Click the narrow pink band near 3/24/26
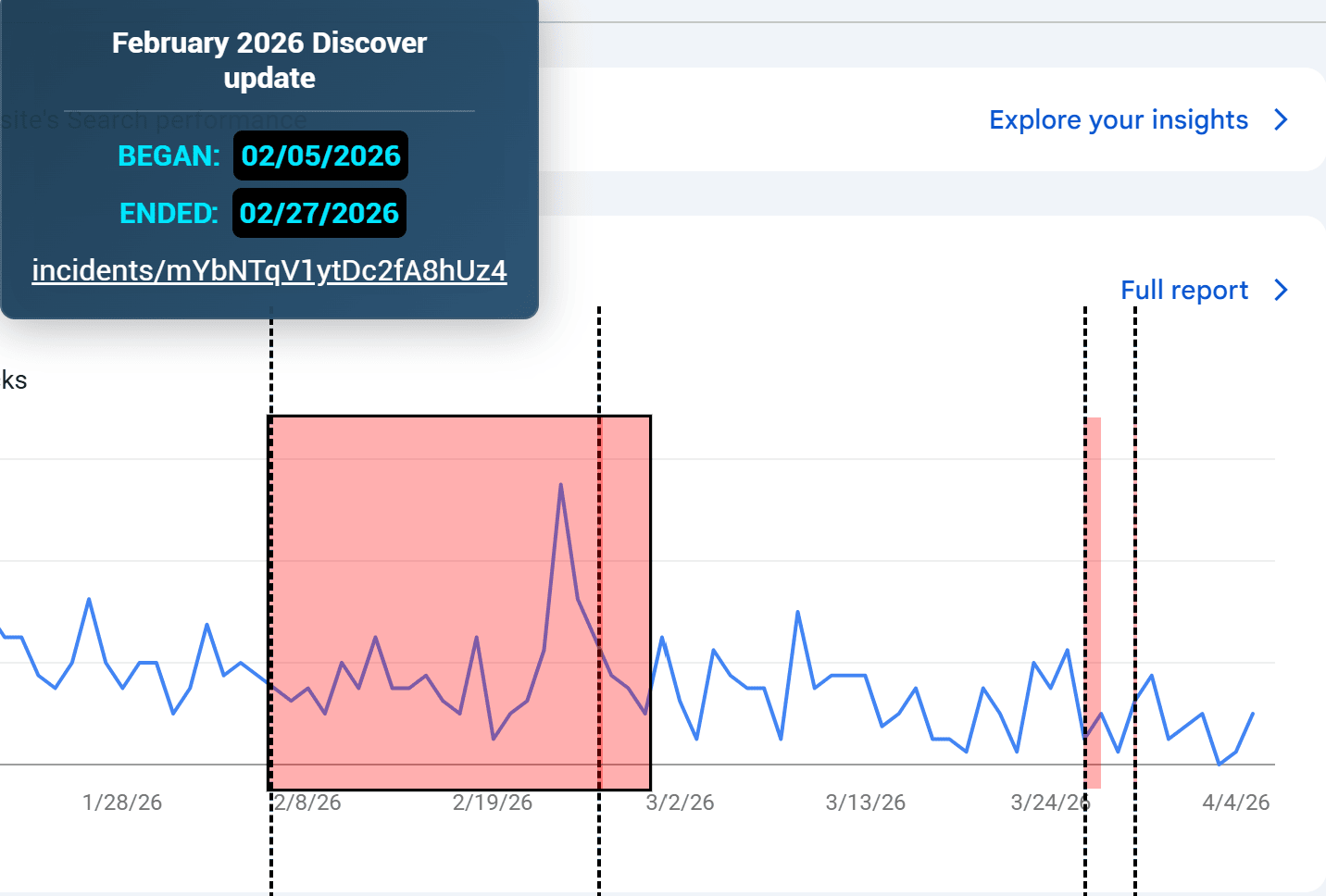Viewport: 1326px width, 896px height. 1094,603
